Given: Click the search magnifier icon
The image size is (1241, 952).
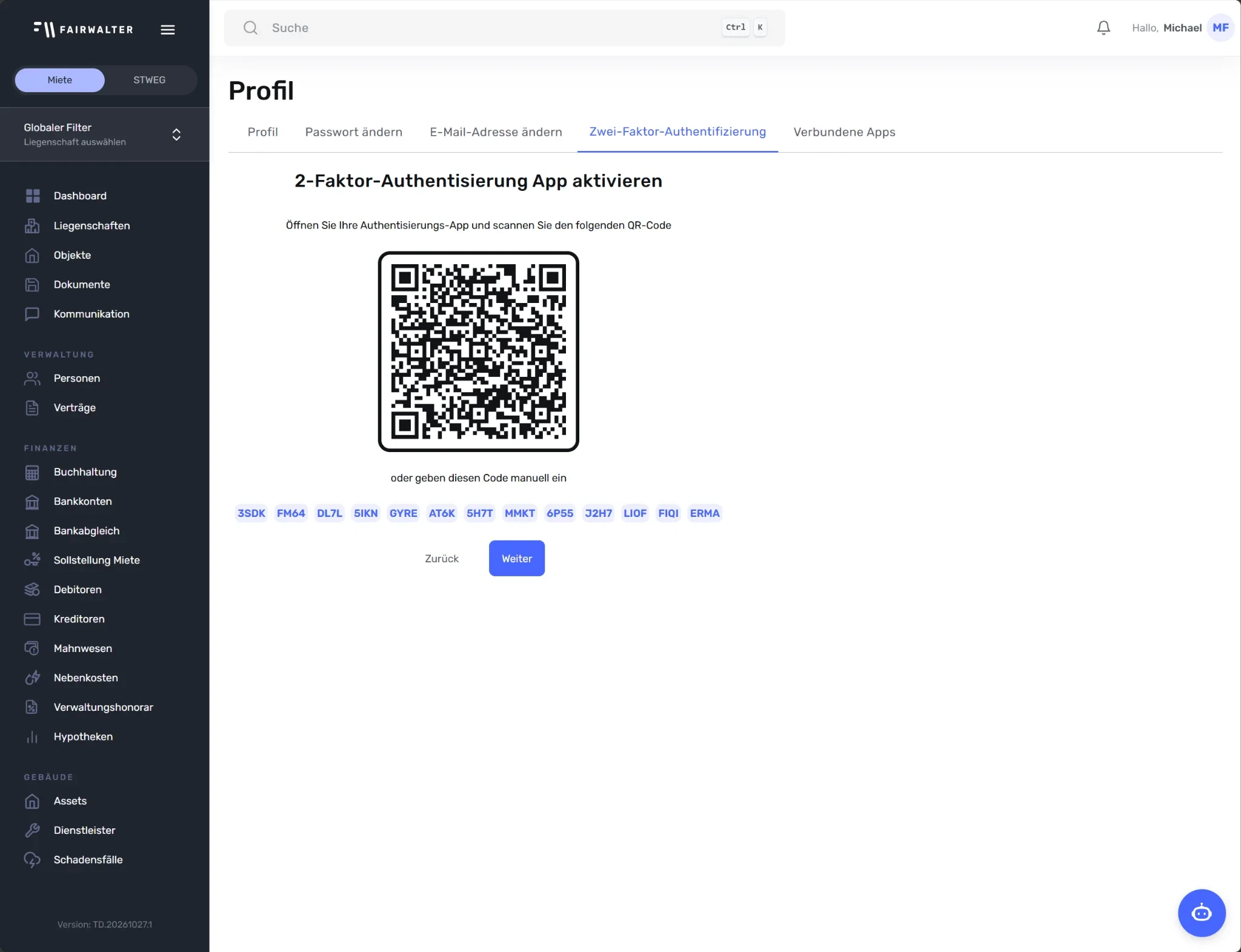Looking at the screenshot, I should tap(250, 28).
